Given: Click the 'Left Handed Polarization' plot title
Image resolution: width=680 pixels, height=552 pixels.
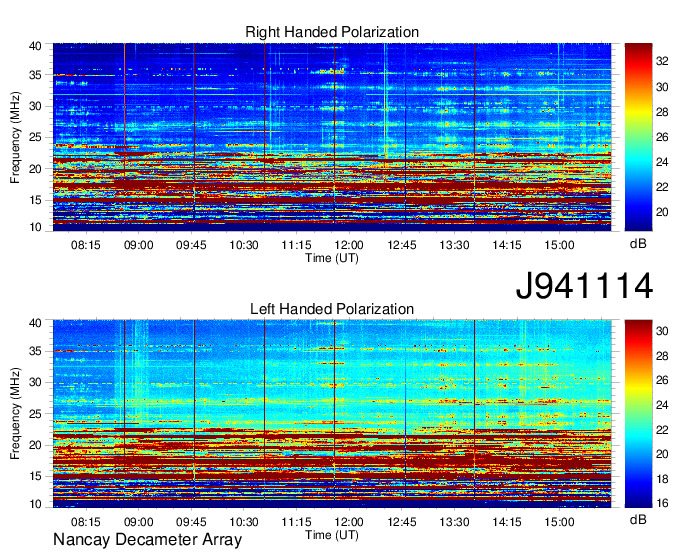Looking at the screenshot, I should 332,309.
